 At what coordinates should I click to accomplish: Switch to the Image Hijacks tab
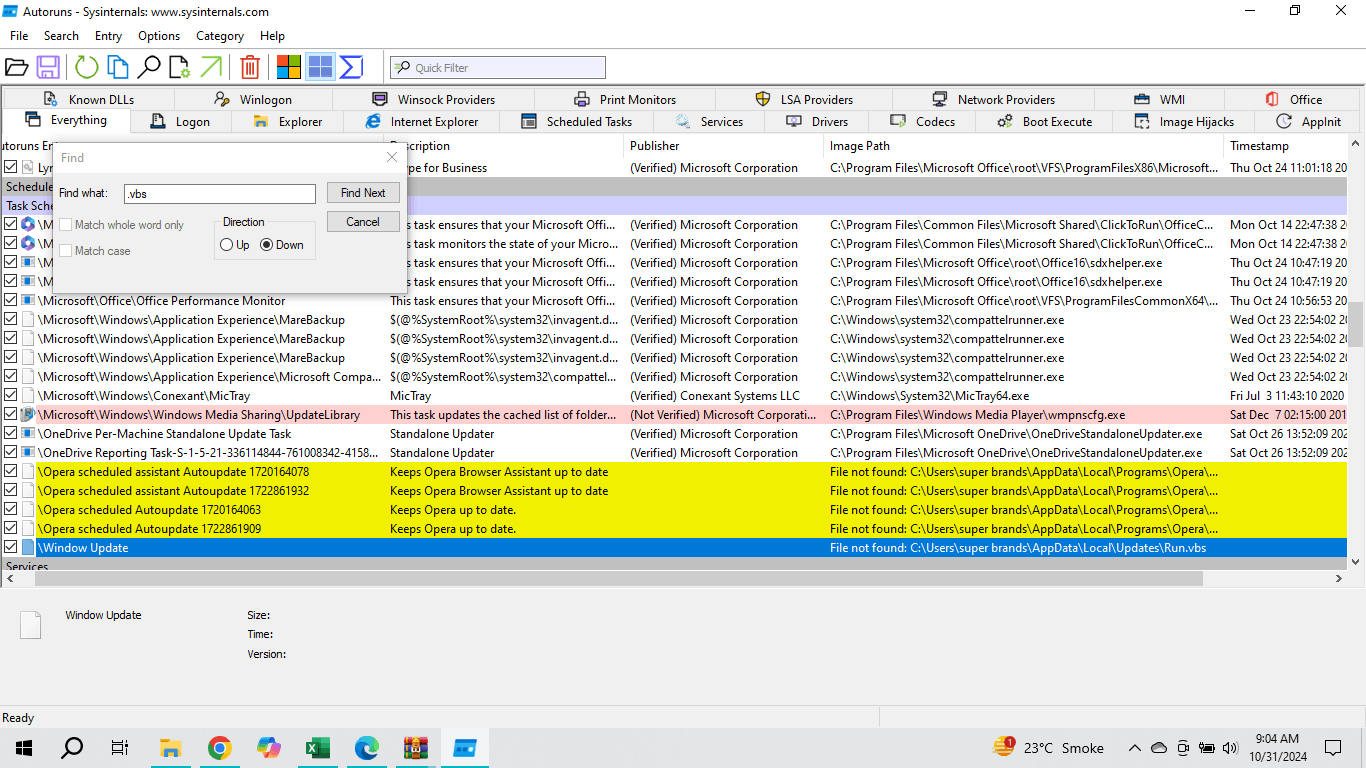(1184, 122)
